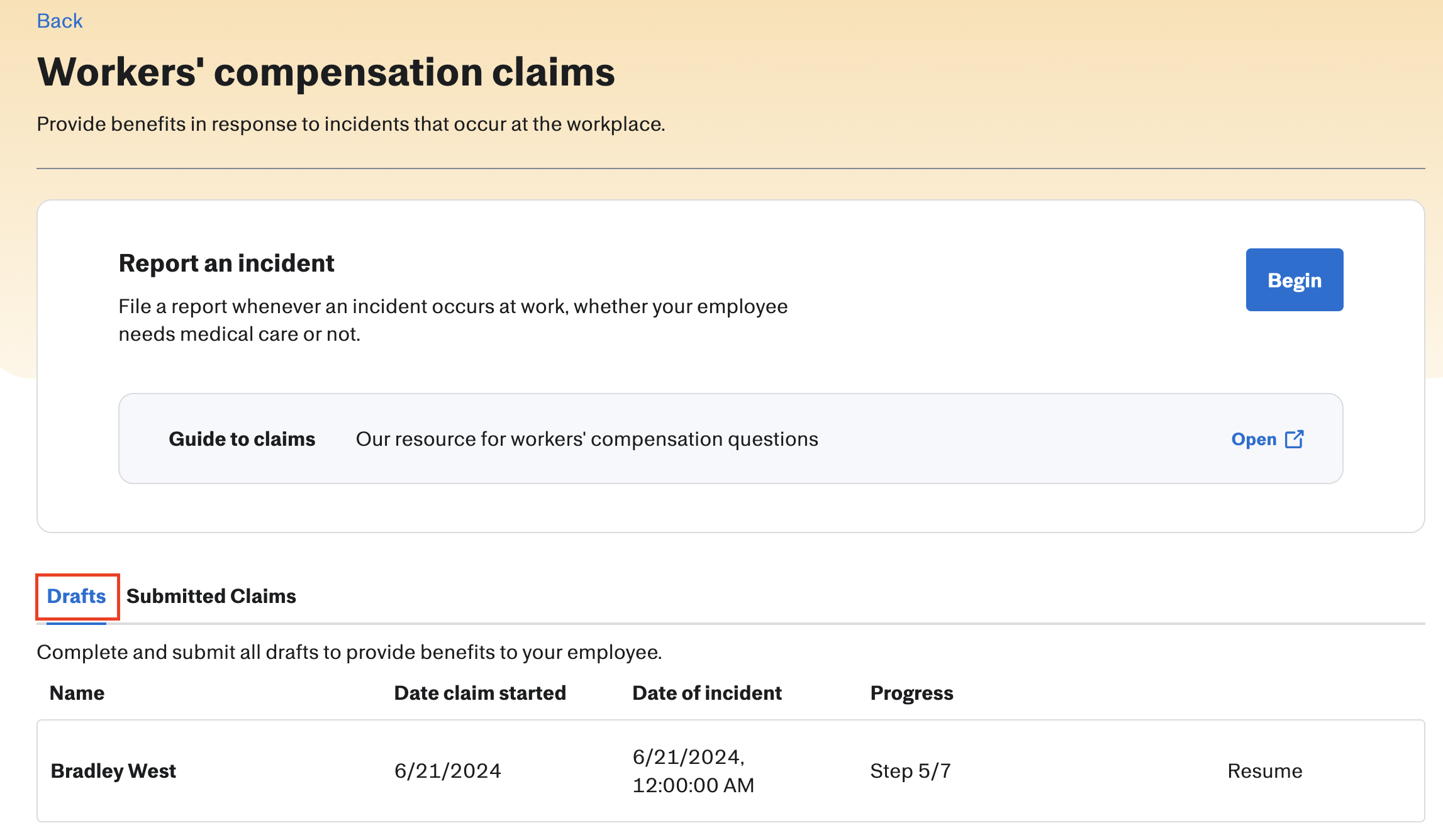Click the Progress column header
The image size is (1443, 840).
coord(911,693)
